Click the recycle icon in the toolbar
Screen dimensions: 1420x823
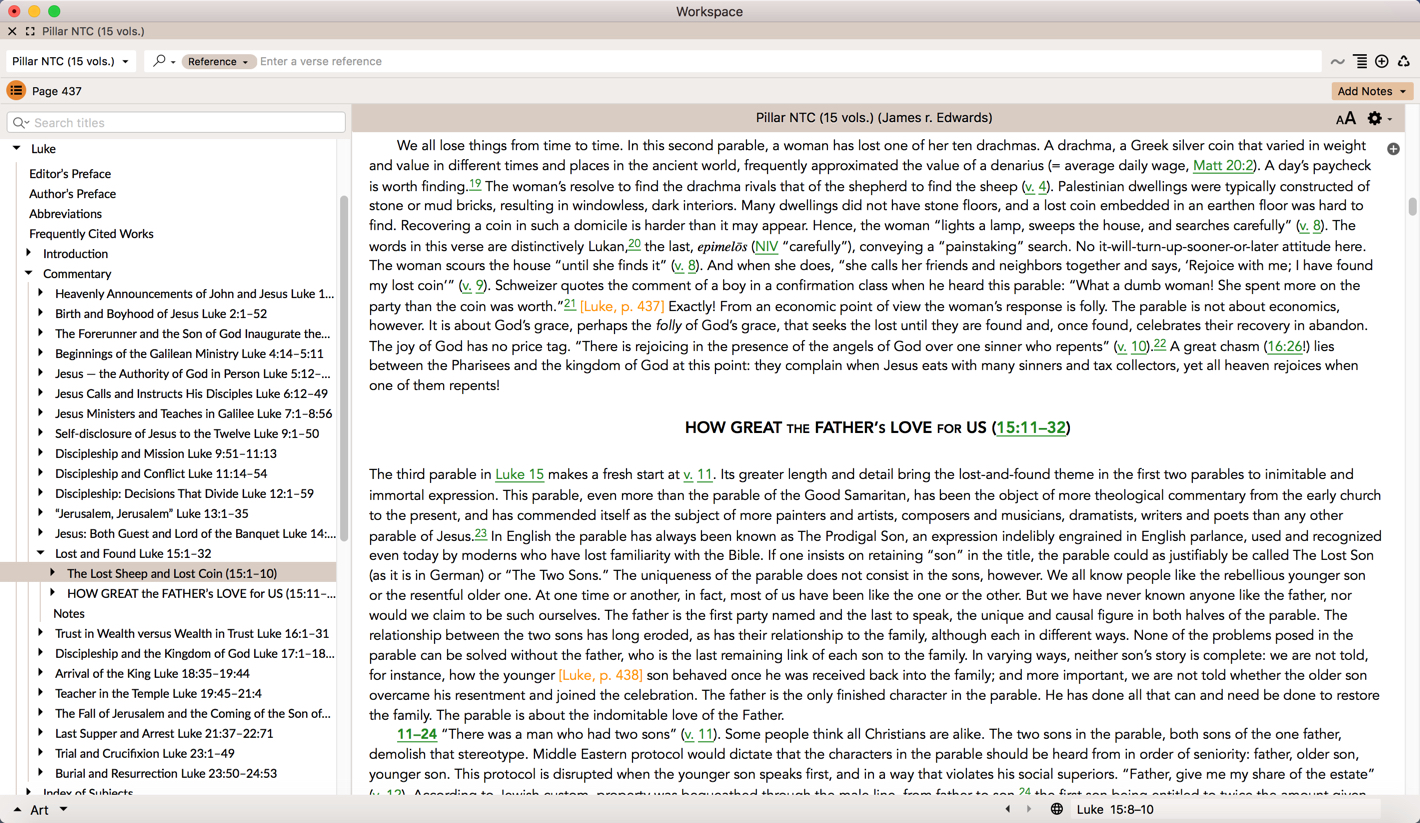point(1404,62)
